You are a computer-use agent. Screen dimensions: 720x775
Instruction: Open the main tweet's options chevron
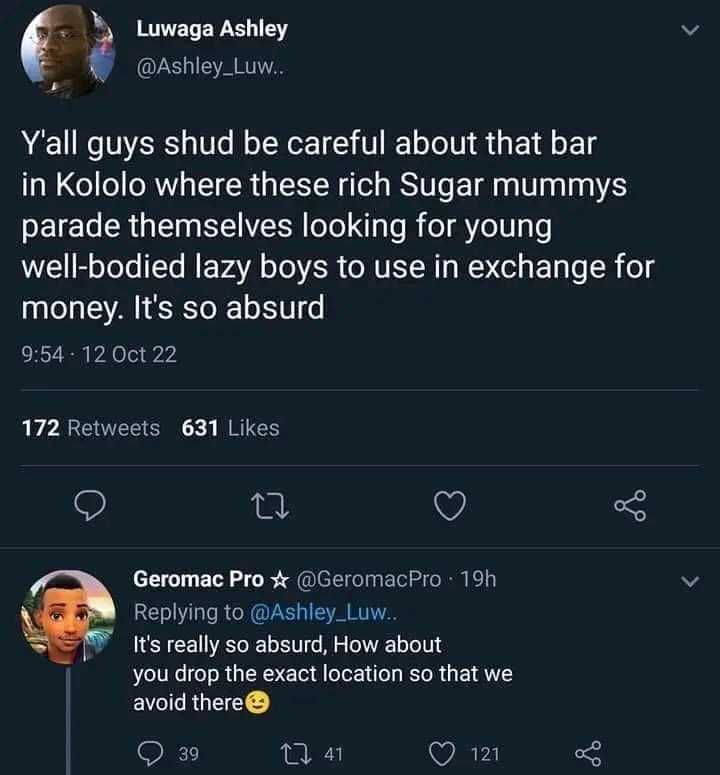pyautogui.click(x=687, y=31)
